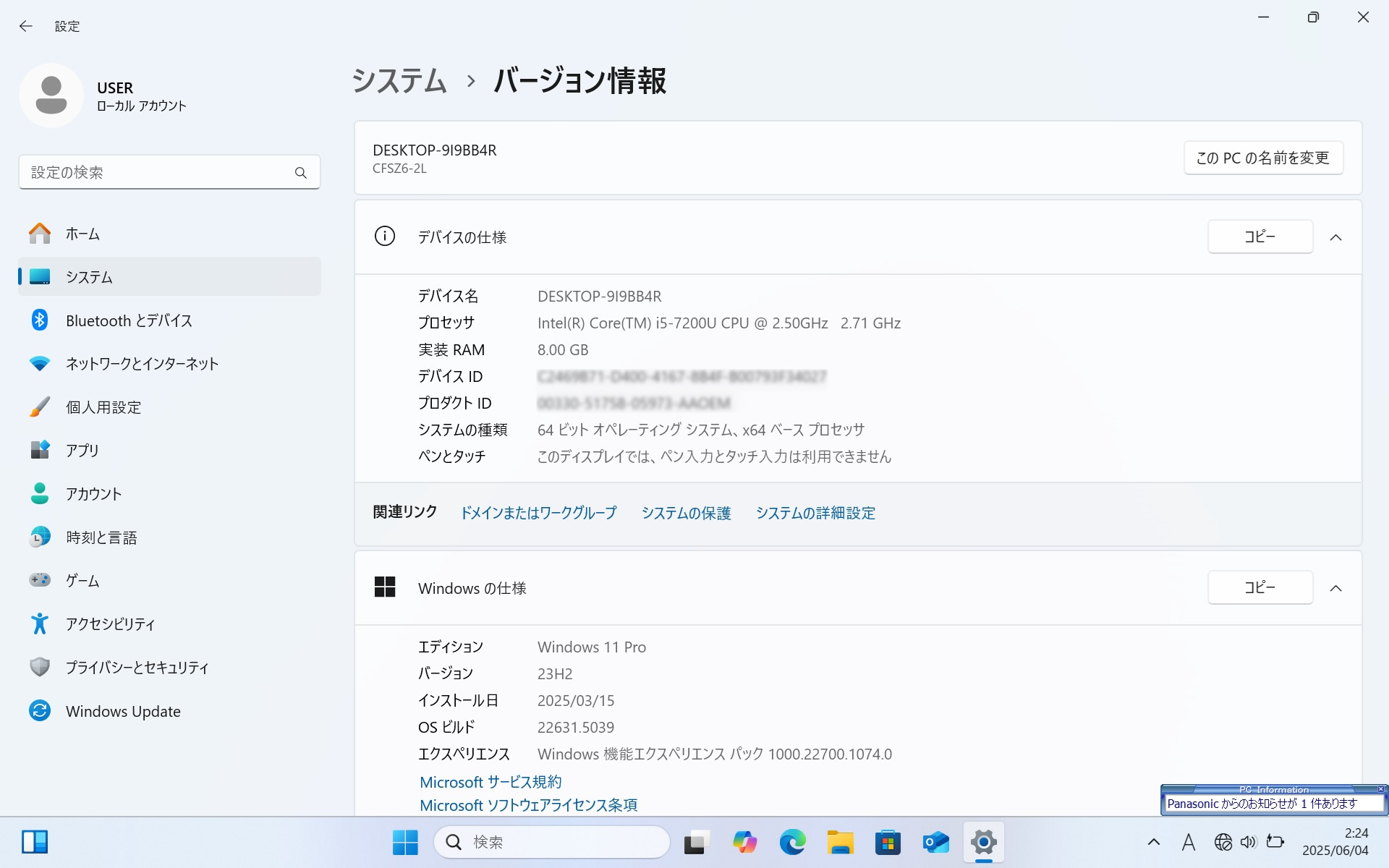Open 個人用設定 settings
1389x868 pixels.
tap(169, 407)
